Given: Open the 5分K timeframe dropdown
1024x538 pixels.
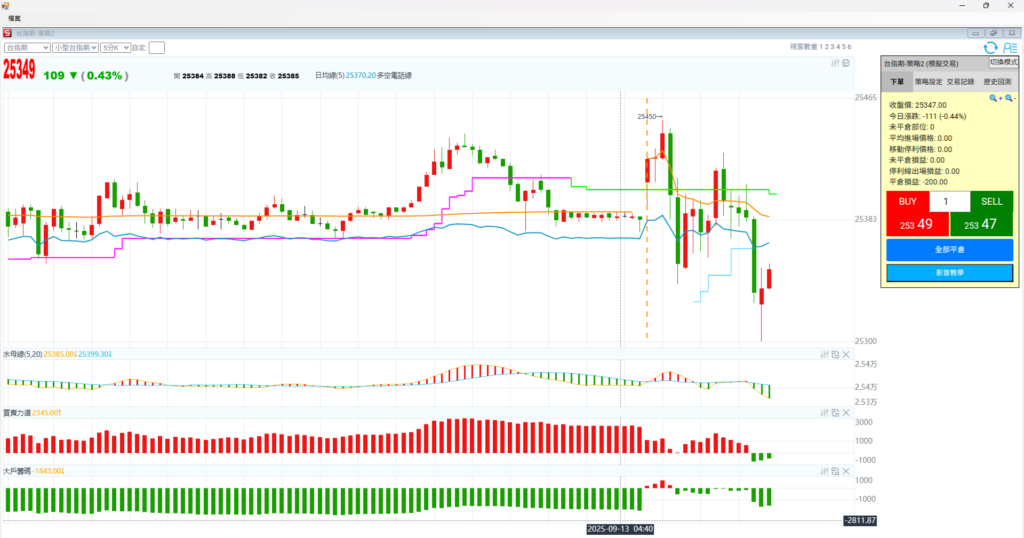Looking at the screenshot, I should coord(115,47).
